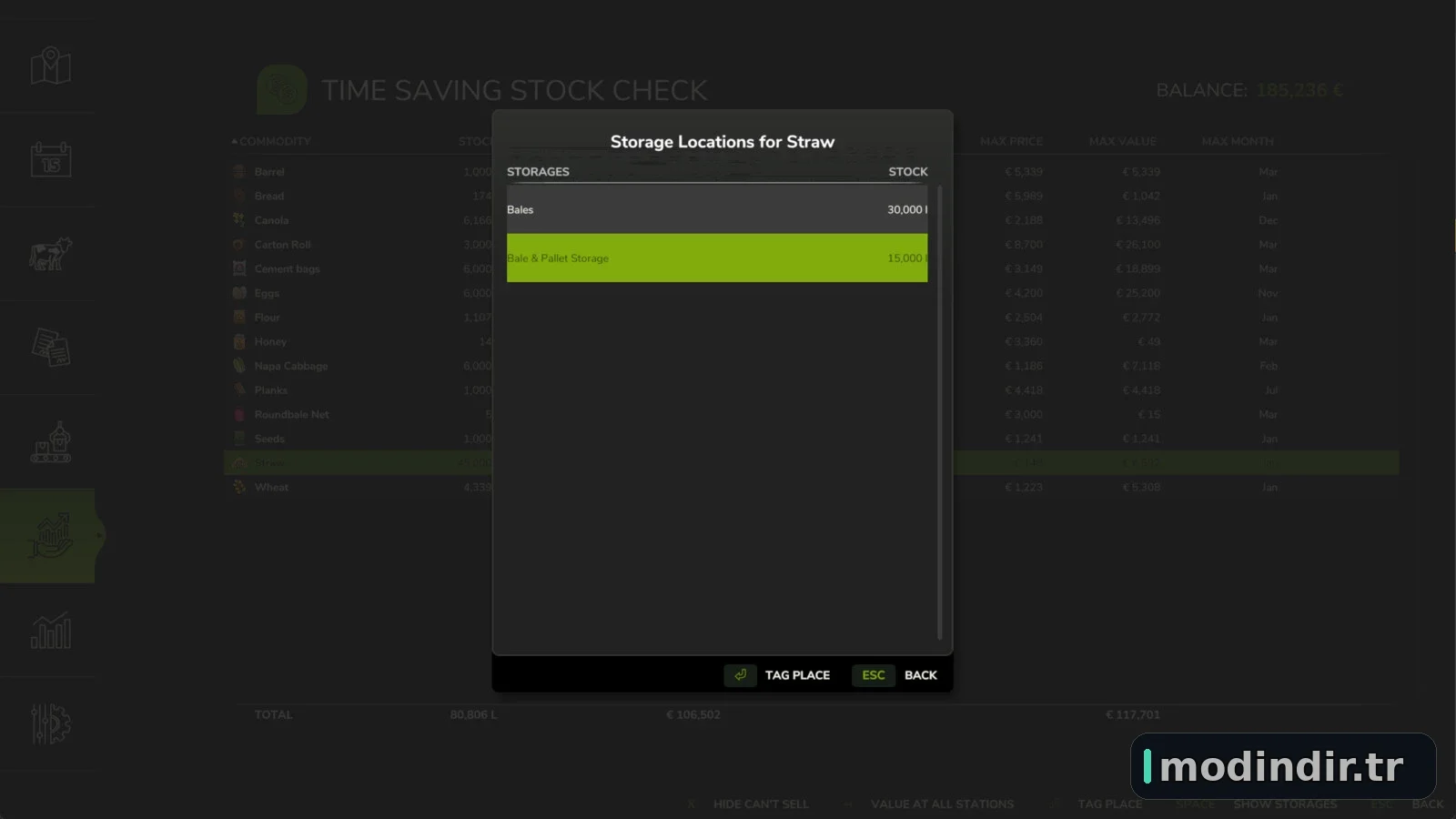Click the green stock check logo icon
This screenshot has width=1456, height=819.
pyautogui.click(x=282, y=89)
